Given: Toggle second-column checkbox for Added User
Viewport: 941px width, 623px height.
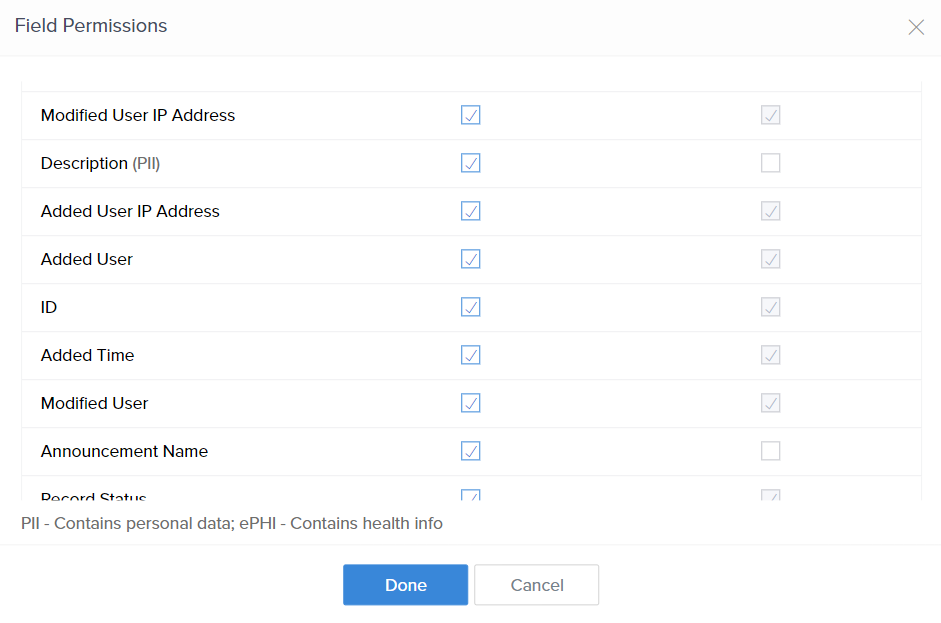Looking at the screenshot, I should pos(770,259).
